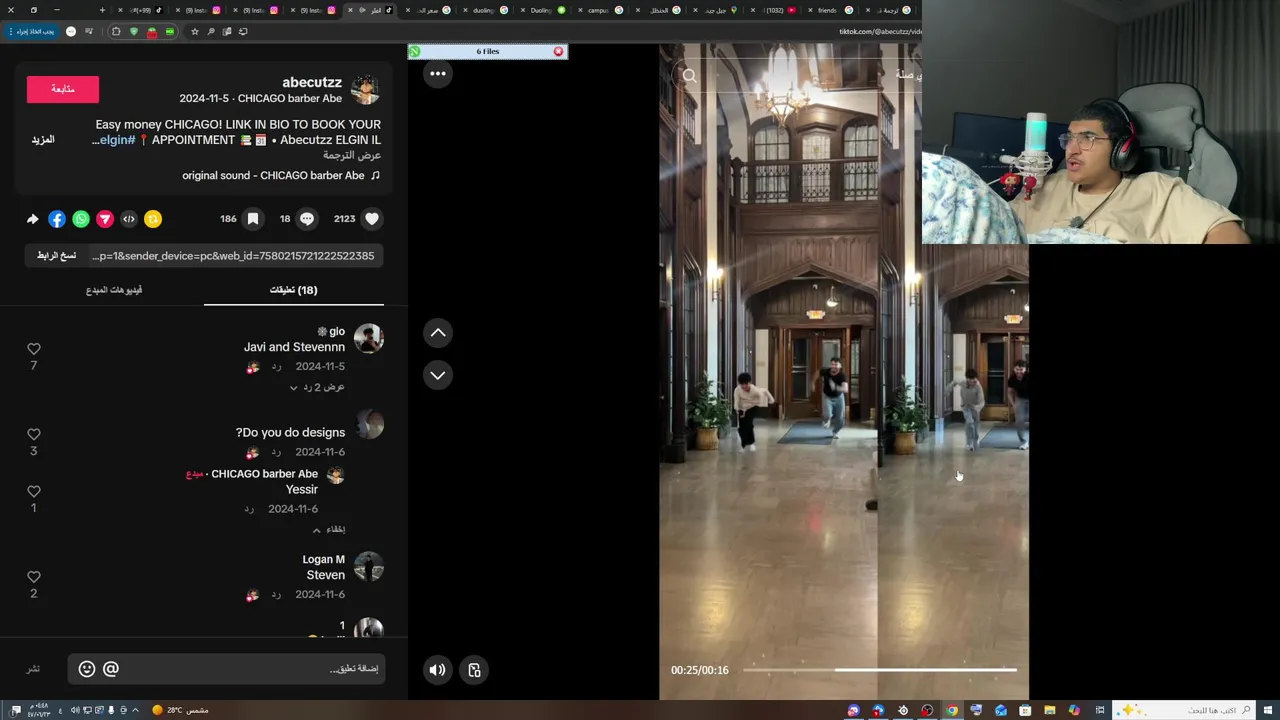
Task: Share via the red send-to-friends icon
Action: point(105,218)
